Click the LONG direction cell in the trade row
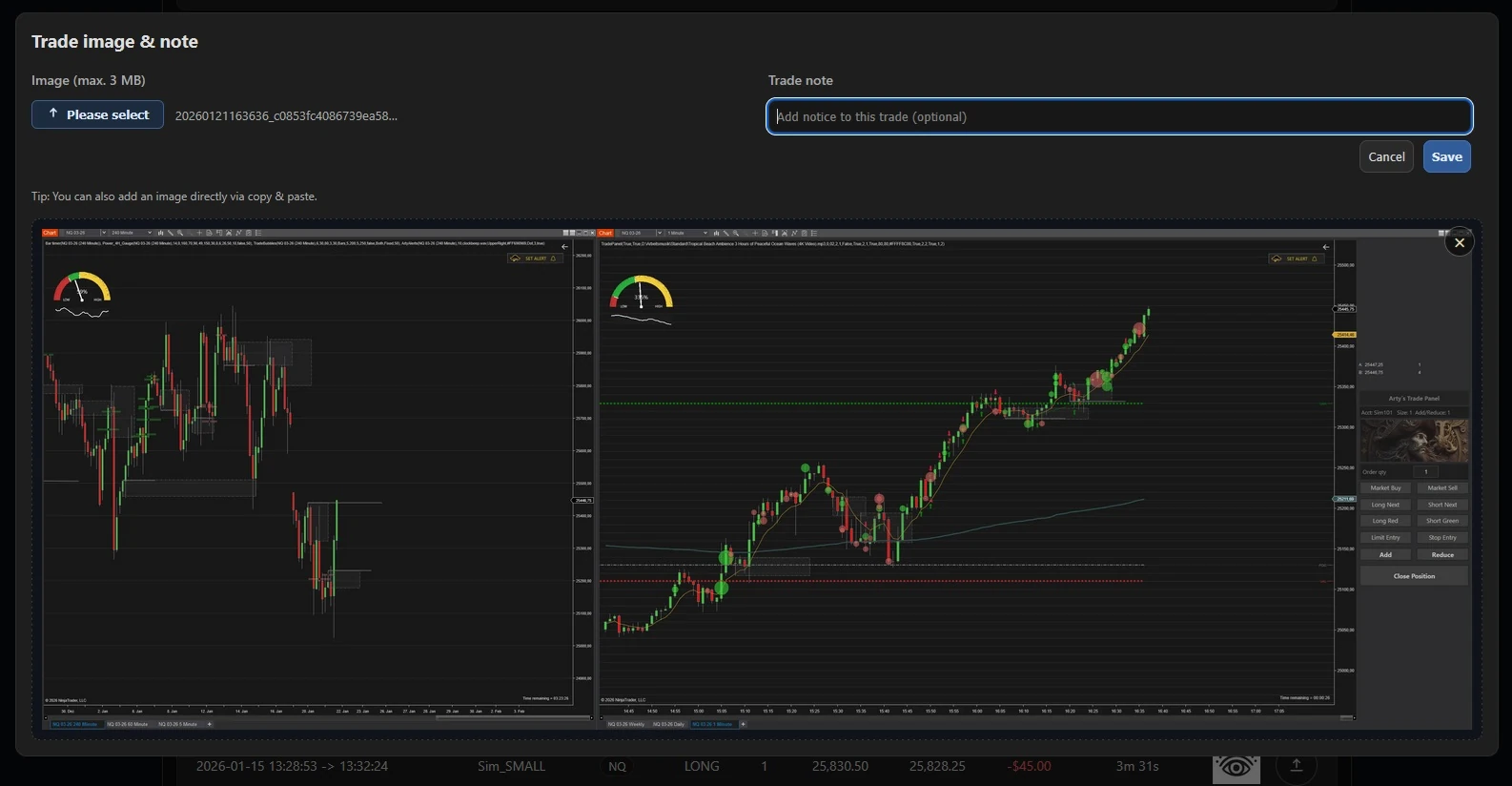The height and width of the screenshot is (786, 1512). pyautogui.click(x=702, y=766)
